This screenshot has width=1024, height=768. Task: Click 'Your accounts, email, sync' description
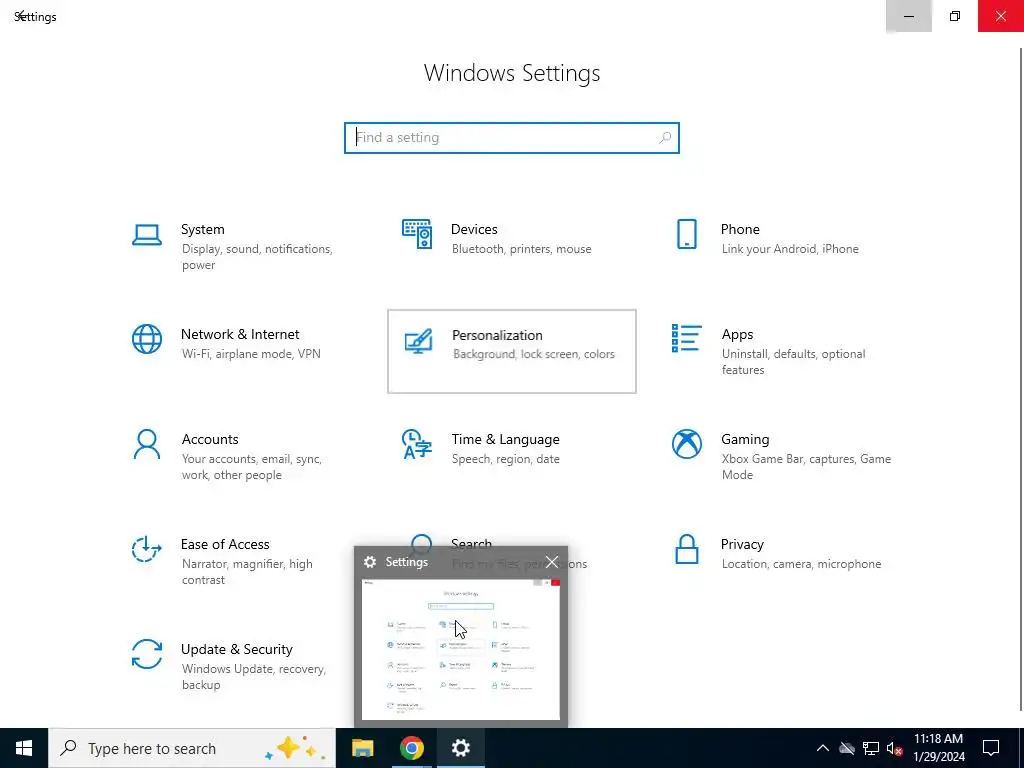coord(251,467)
